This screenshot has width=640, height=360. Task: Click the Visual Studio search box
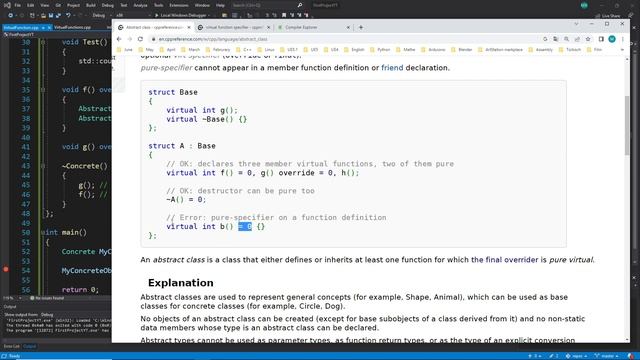tap(267, 5)
